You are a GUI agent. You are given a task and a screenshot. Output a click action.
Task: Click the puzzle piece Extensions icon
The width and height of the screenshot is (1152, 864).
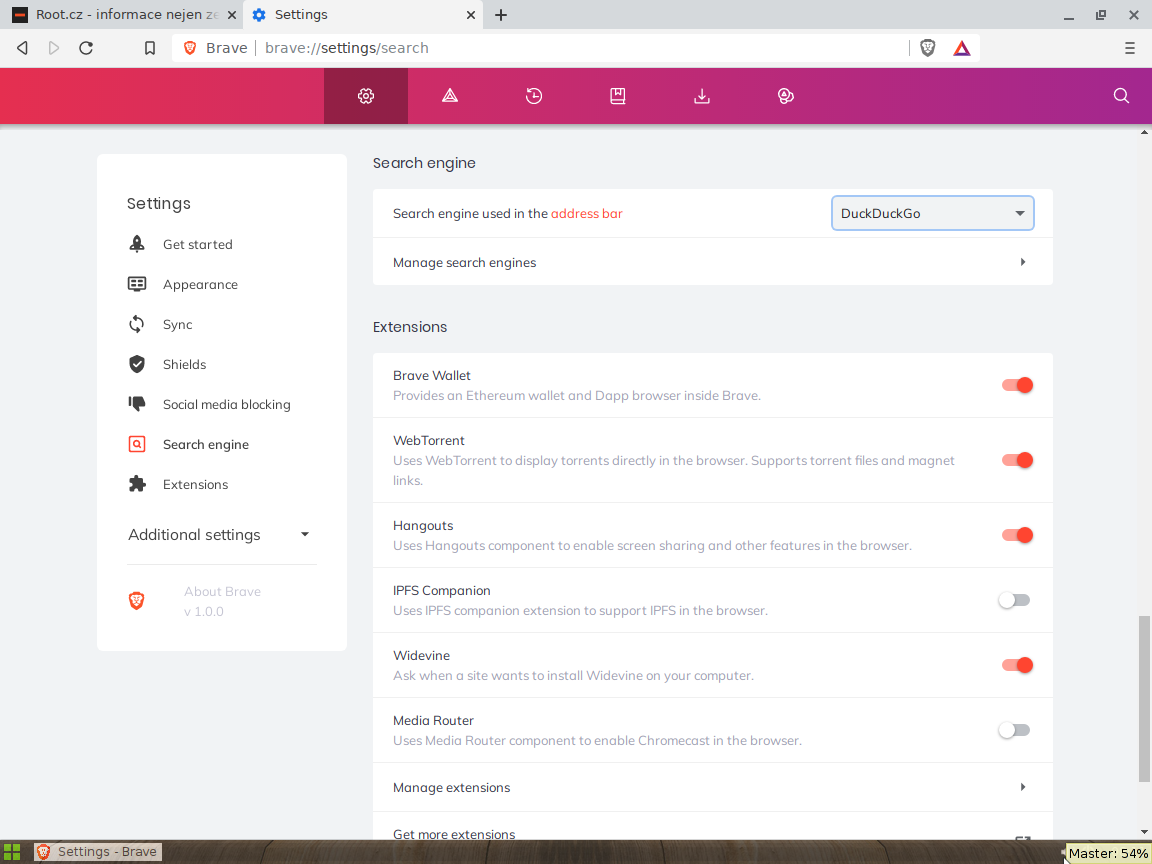[x=137, y=484]
